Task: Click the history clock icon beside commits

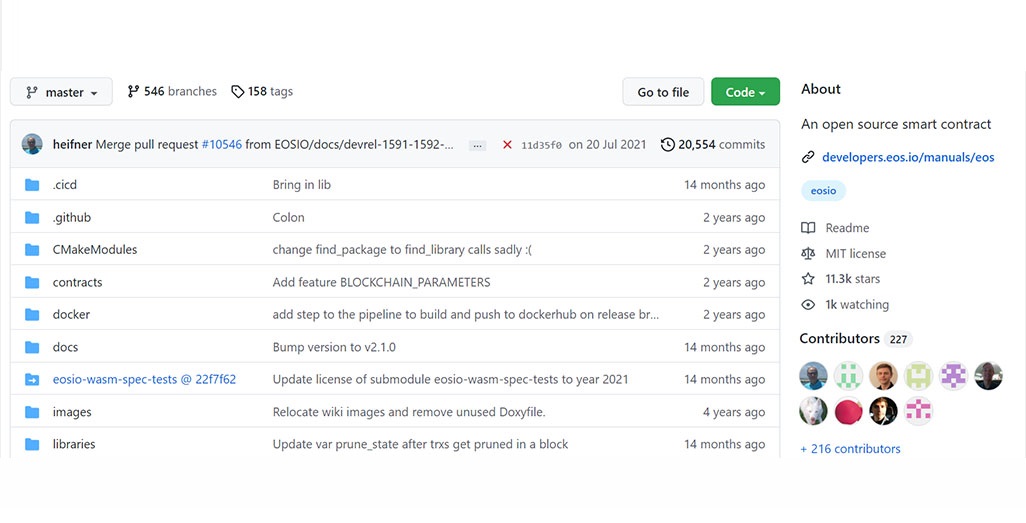Action: (667, 145)
